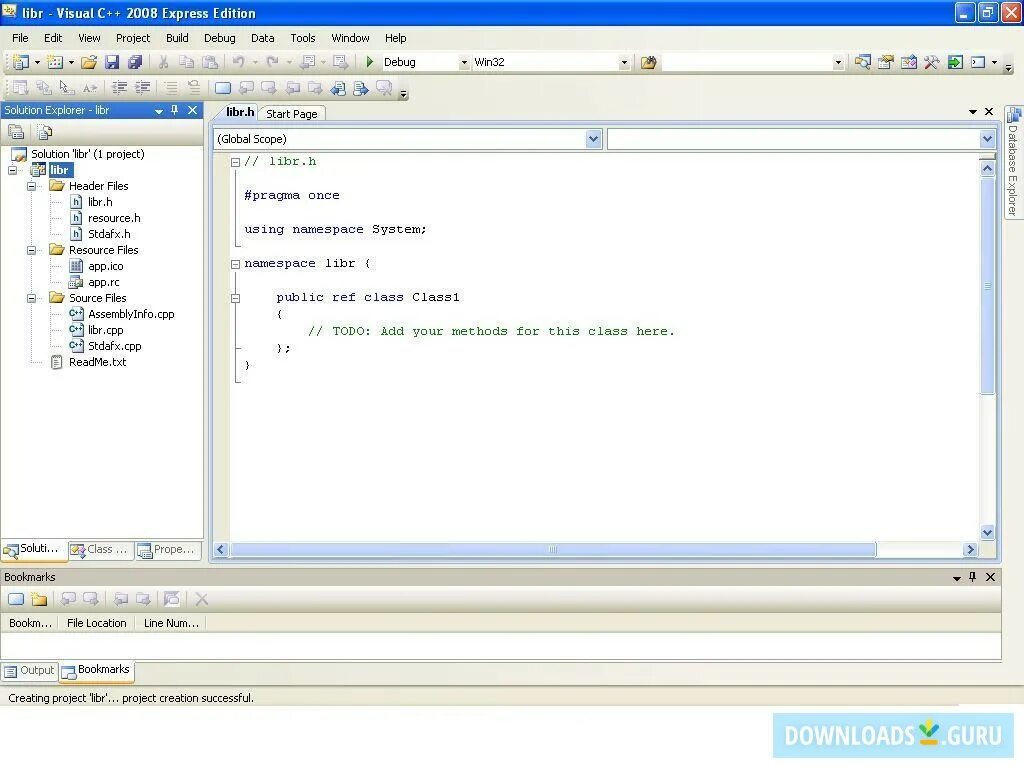Screen dimensions: 1024x768
Task: Toggle a bookmark in the editor toolbar
Action: tap(223, 88)
